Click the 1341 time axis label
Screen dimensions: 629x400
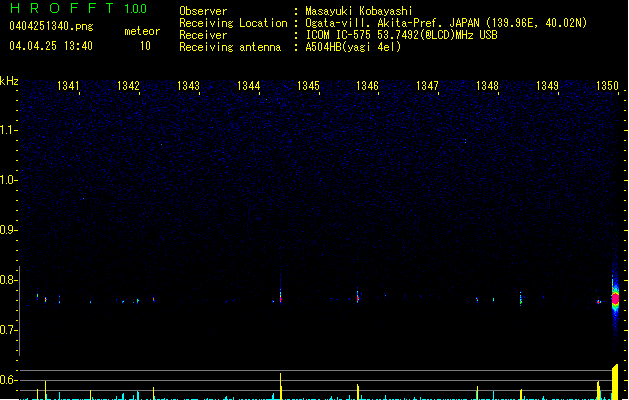click(68, 86)
